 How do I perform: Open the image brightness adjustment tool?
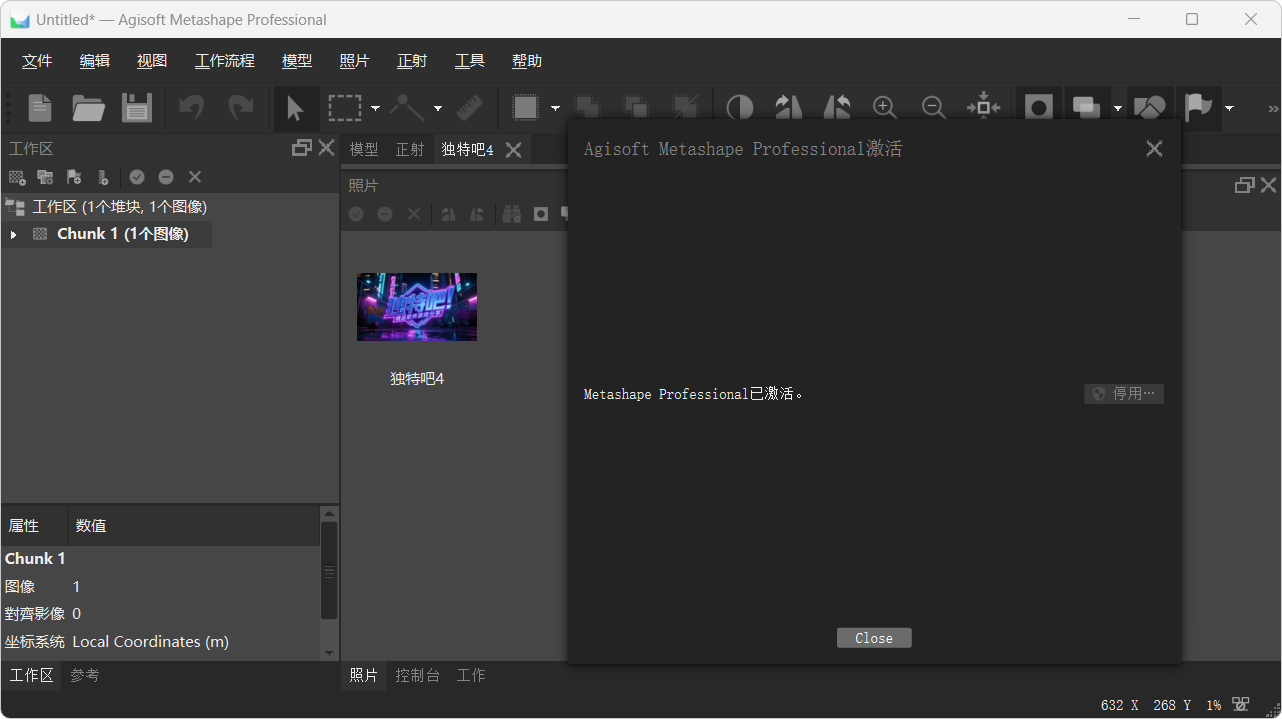739,107
